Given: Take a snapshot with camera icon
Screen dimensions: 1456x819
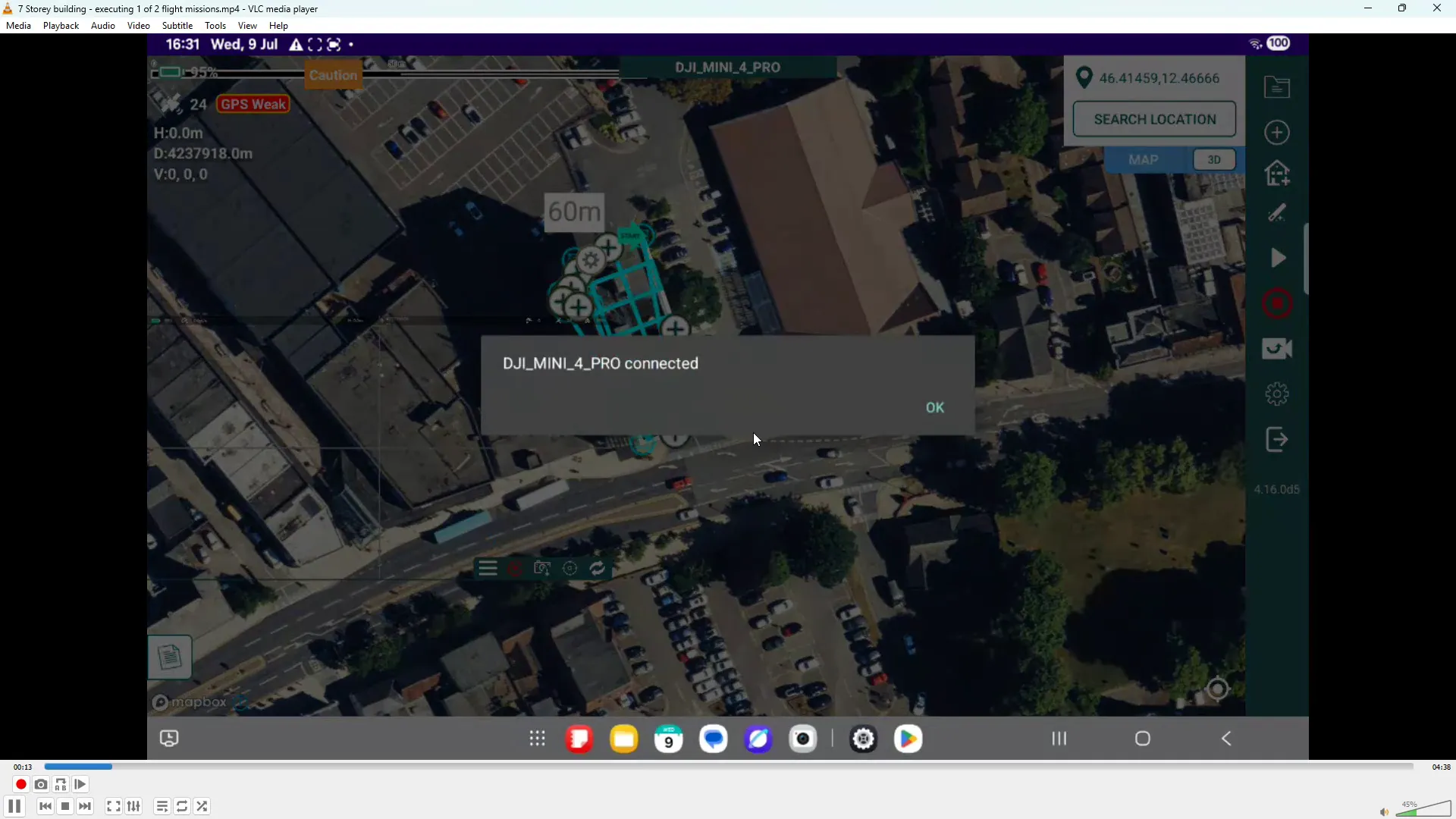Looking at the screenshot, I should pos(41,785).
